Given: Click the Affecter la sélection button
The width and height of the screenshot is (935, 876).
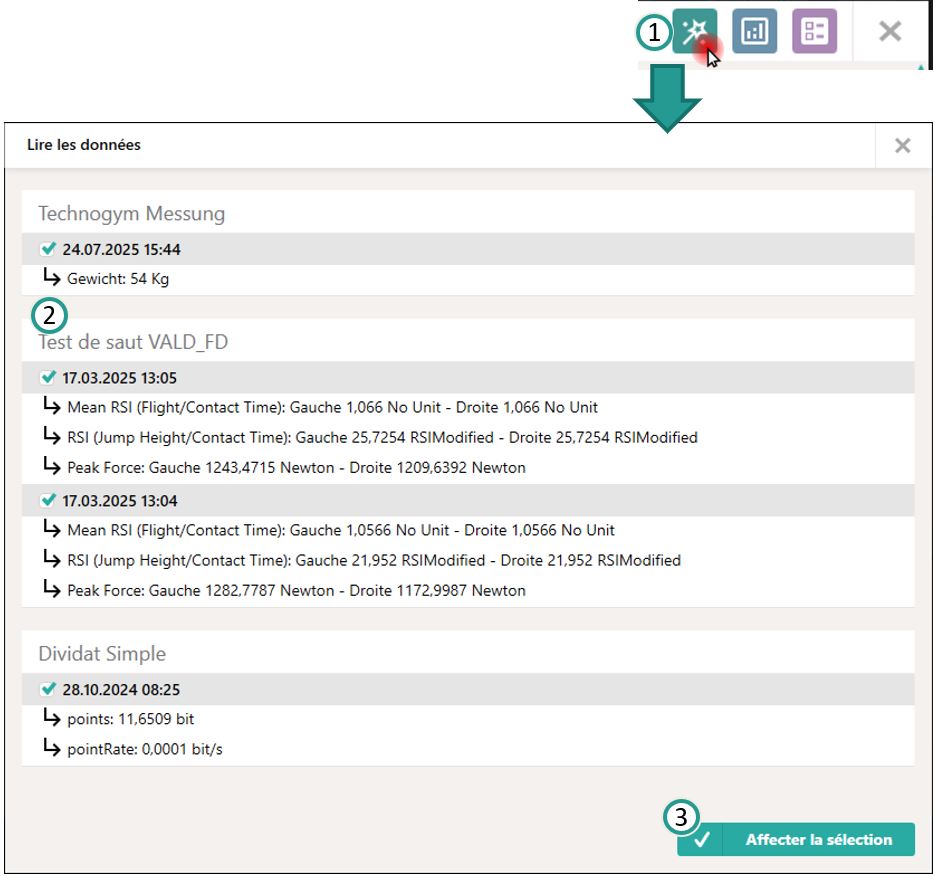Looking at the screenshot, I should point(796,840).
